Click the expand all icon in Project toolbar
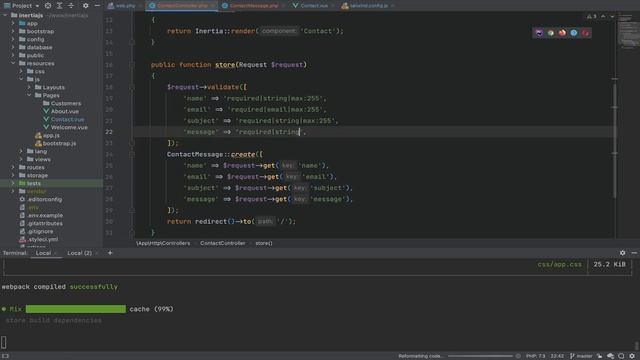The height and width of the screenshot is (360, 640). [x=59, y=6]
